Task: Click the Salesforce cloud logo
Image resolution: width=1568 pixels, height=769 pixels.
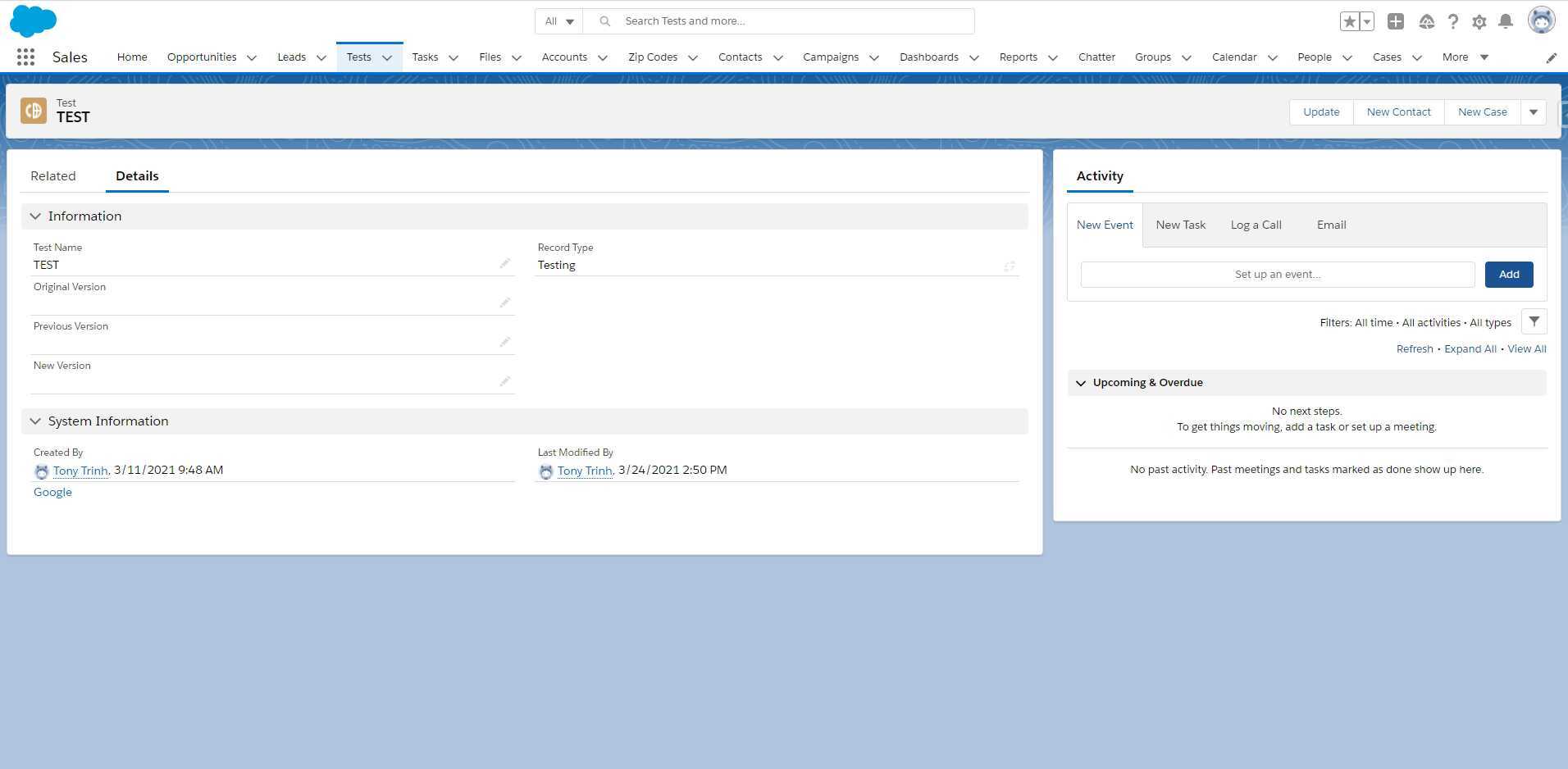Action: point(33,20)
